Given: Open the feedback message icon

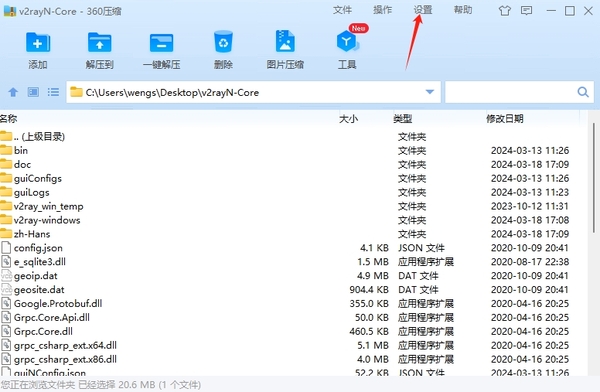Looking at the screenshot, I should [x=527, y=11].
